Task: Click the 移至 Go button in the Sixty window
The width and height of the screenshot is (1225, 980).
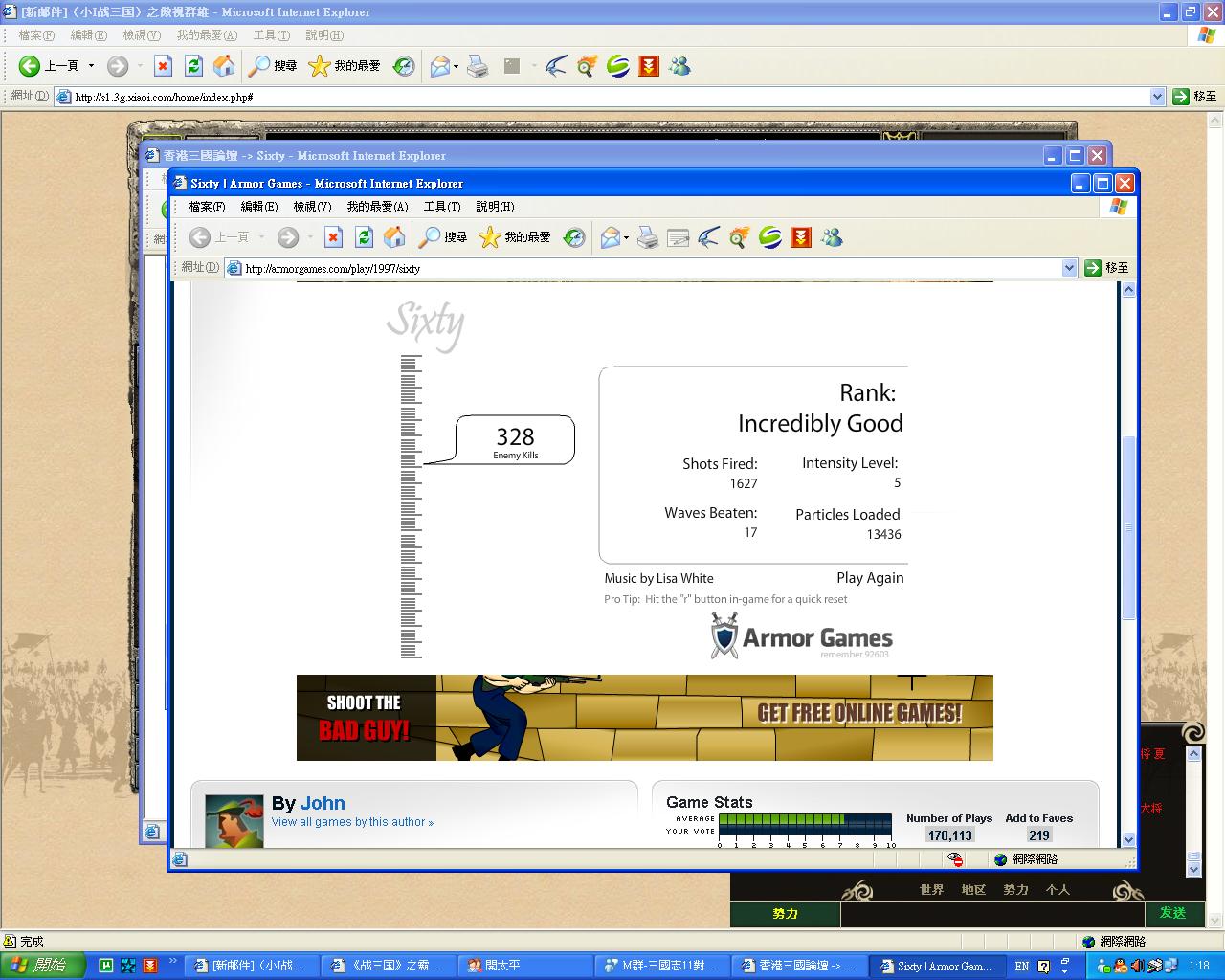Action: pyautogui.click(x=1107, y=268)
